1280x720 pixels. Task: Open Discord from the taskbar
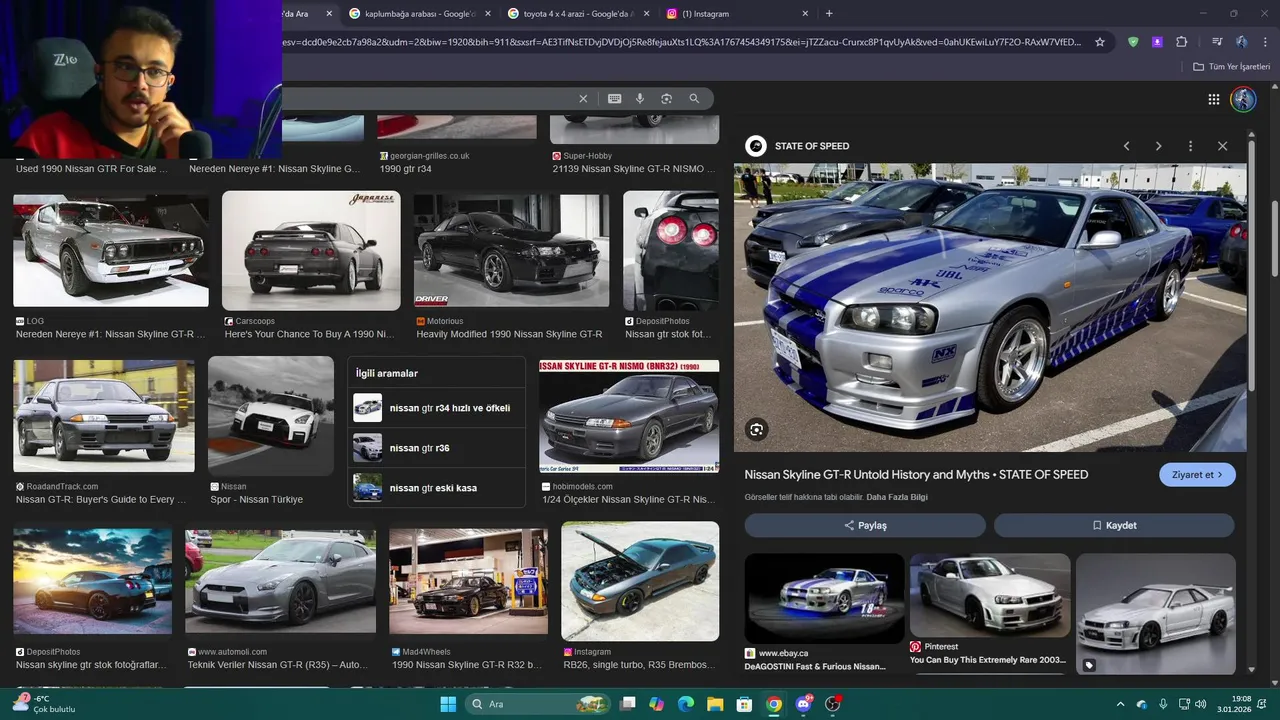803,704
